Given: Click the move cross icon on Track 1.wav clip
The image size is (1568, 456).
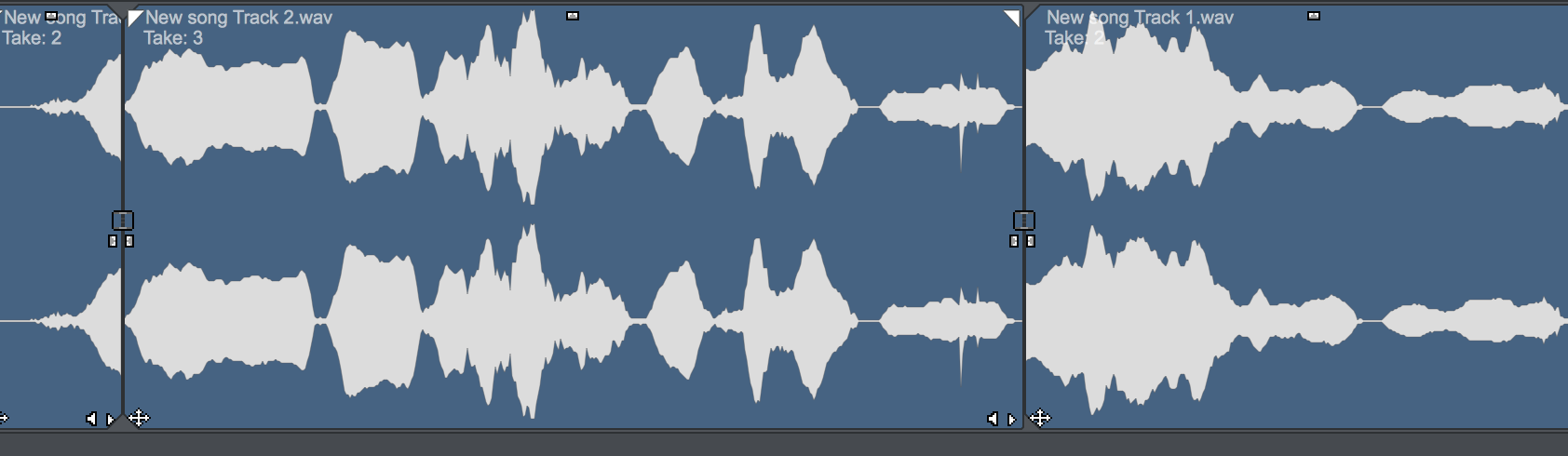Looking at the screenshot, I should [x=1040, y=418].
